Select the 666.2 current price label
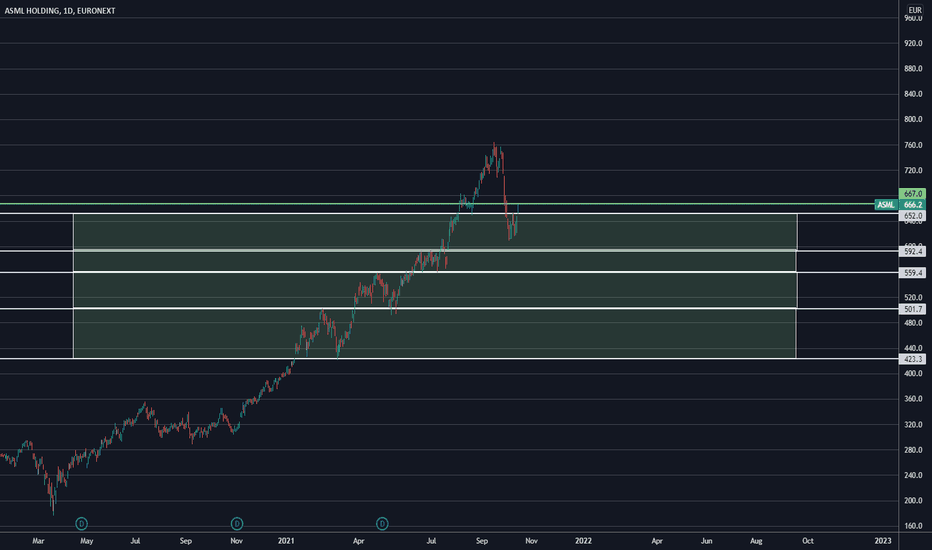The image size is (932, 550). (x=912, y=205)
